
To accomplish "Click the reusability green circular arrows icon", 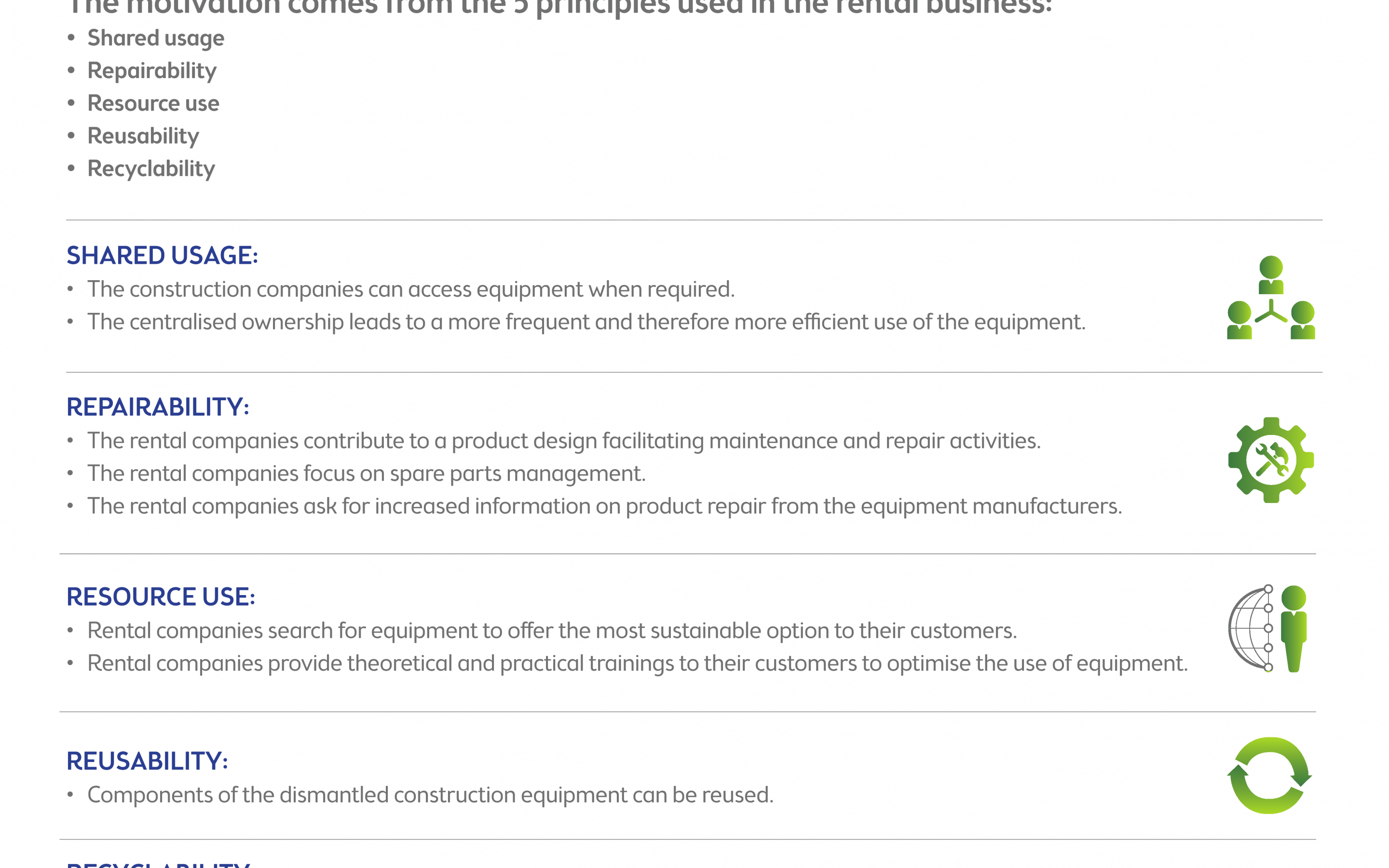I will [1269, 775].
